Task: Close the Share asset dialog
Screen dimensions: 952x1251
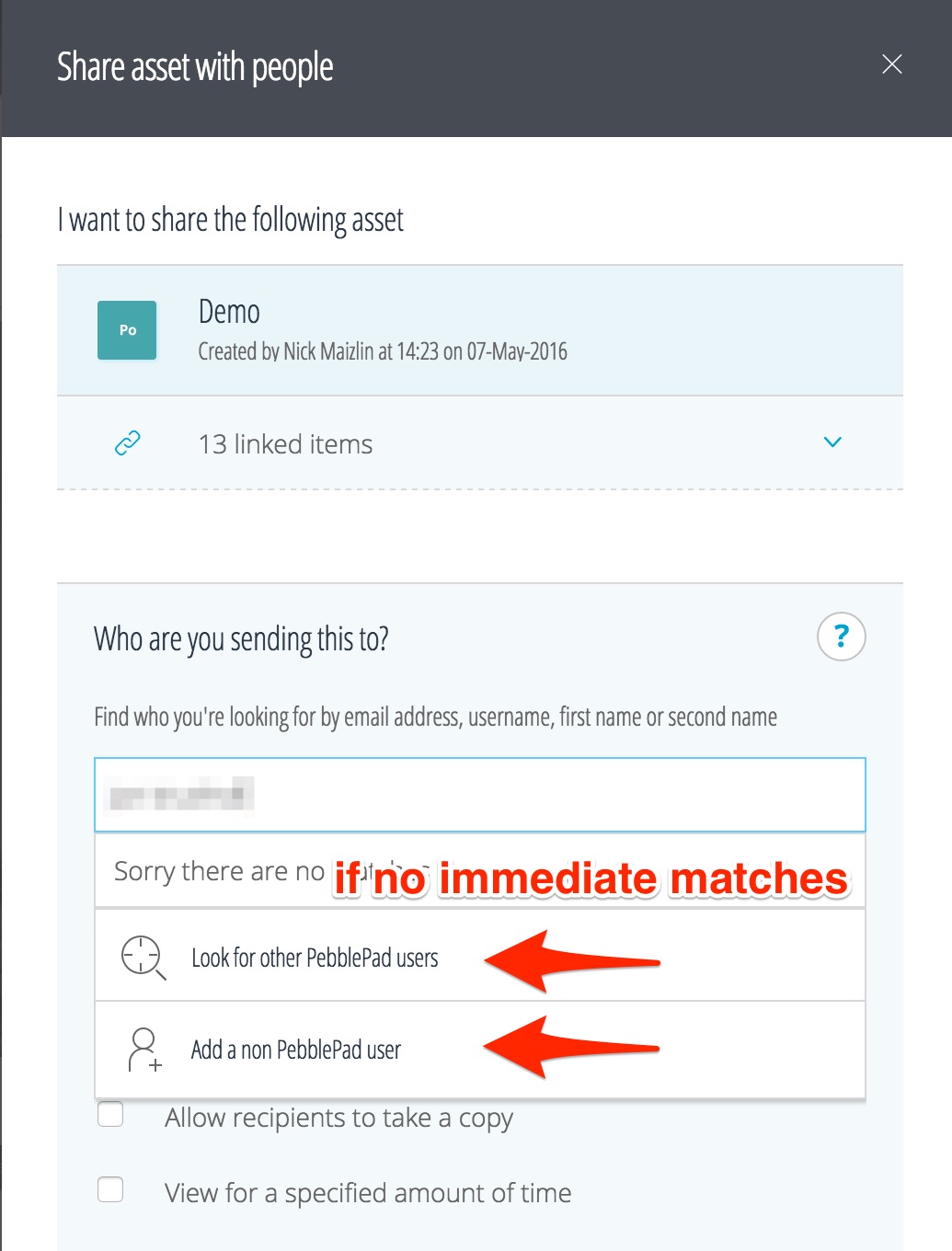Action: [891, 64]
